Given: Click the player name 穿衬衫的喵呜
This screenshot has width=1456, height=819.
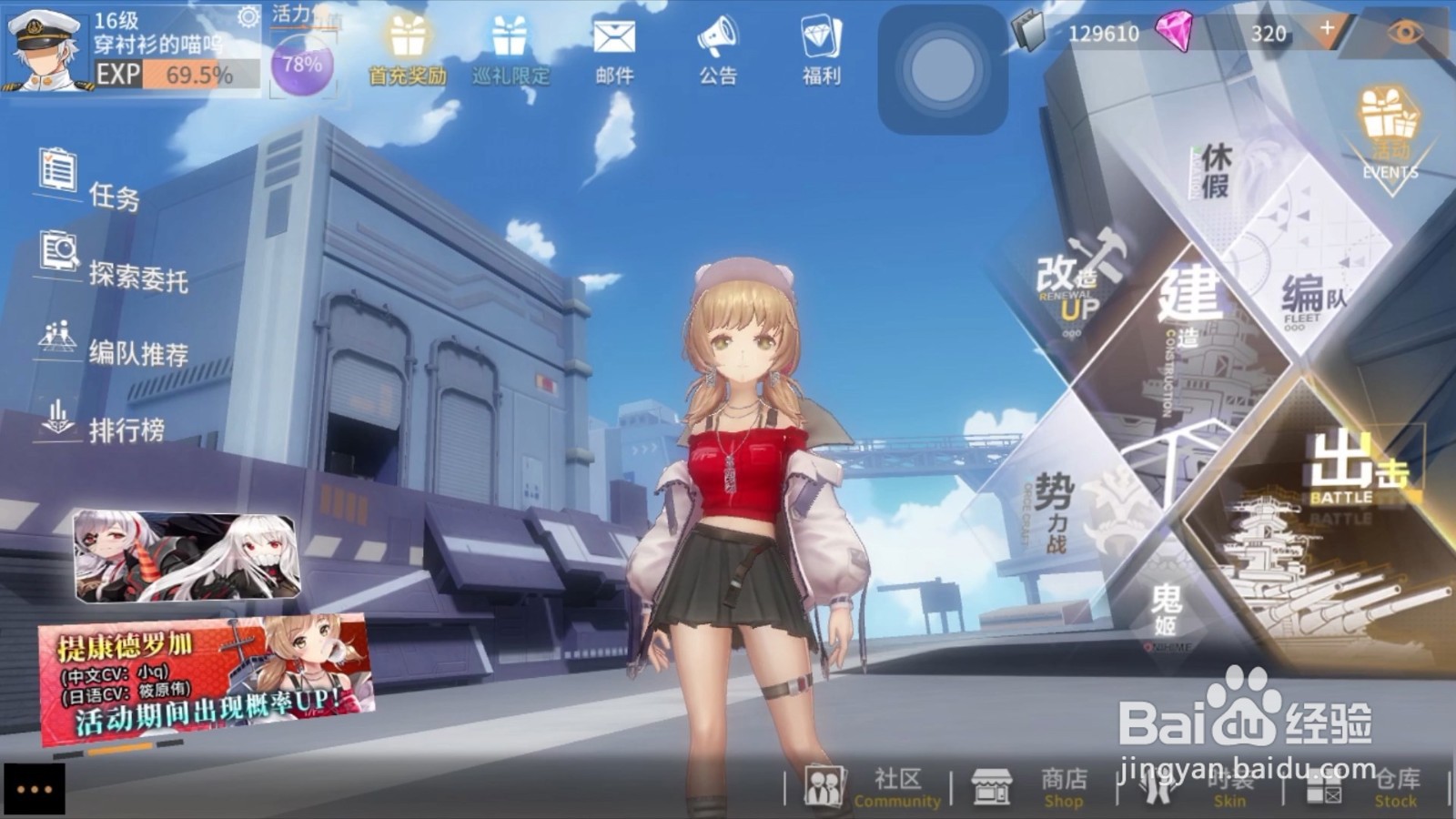Looking at the screenshot, I should [158, 44].
